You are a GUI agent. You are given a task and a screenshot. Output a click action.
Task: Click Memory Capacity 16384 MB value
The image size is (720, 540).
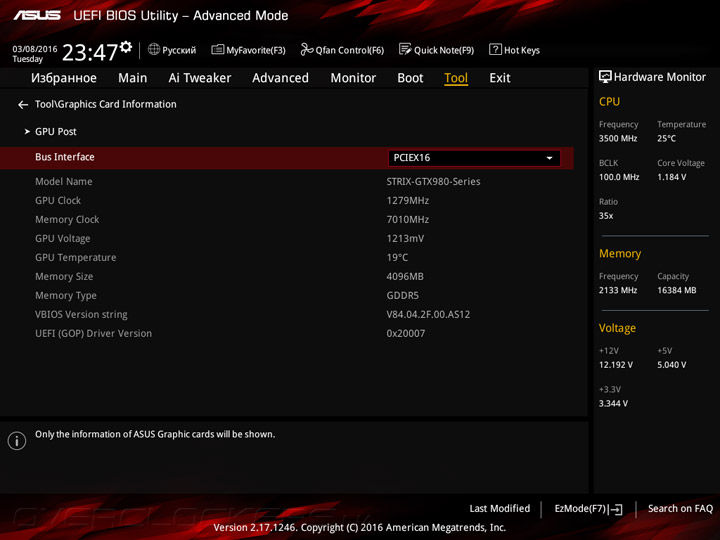pos(677,290)
